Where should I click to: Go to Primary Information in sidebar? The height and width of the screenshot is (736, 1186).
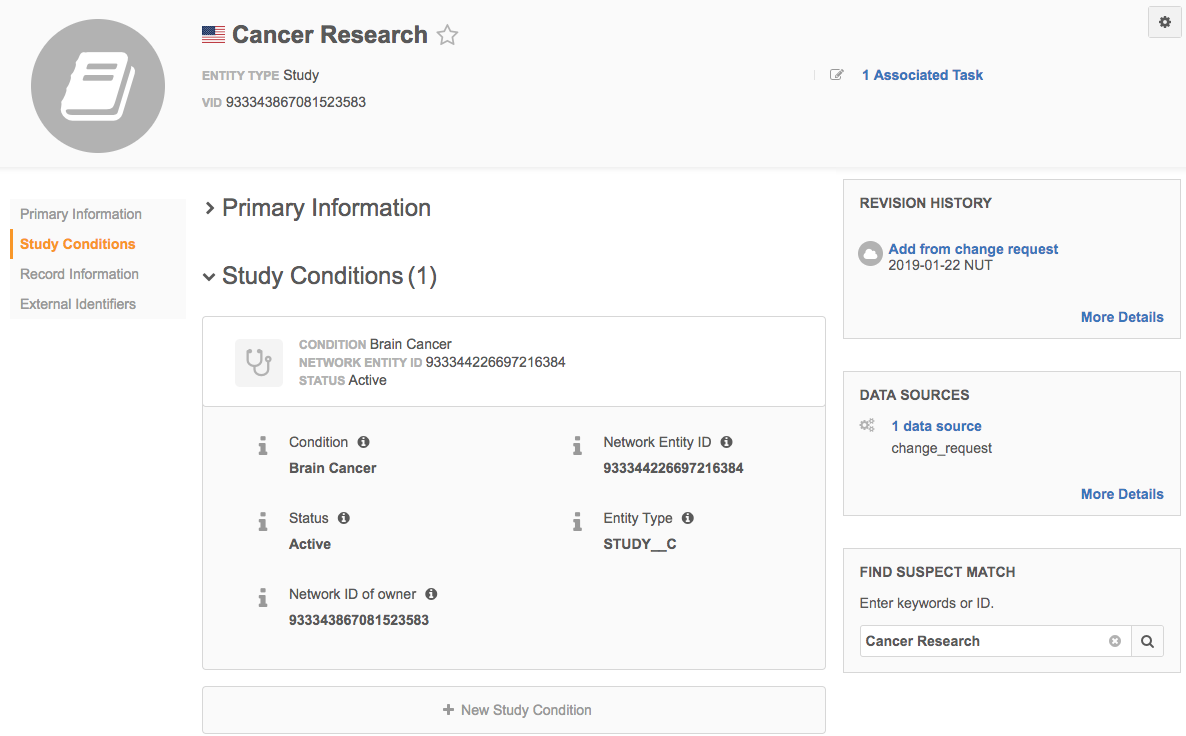coord(81,214)
